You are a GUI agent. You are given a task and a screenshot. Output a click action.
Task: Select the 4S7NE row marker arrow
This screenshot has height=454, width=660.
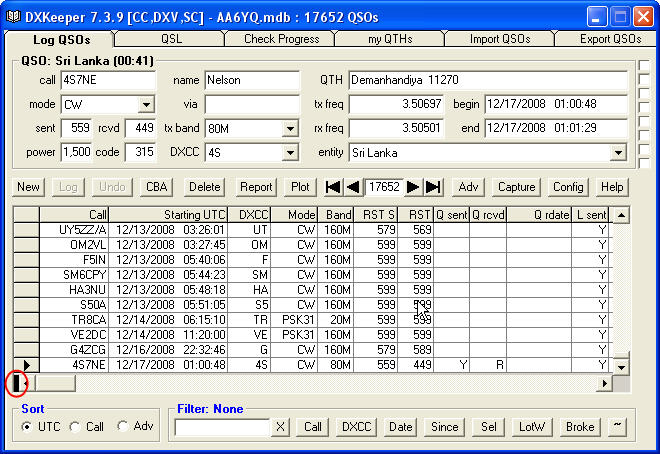26,365
